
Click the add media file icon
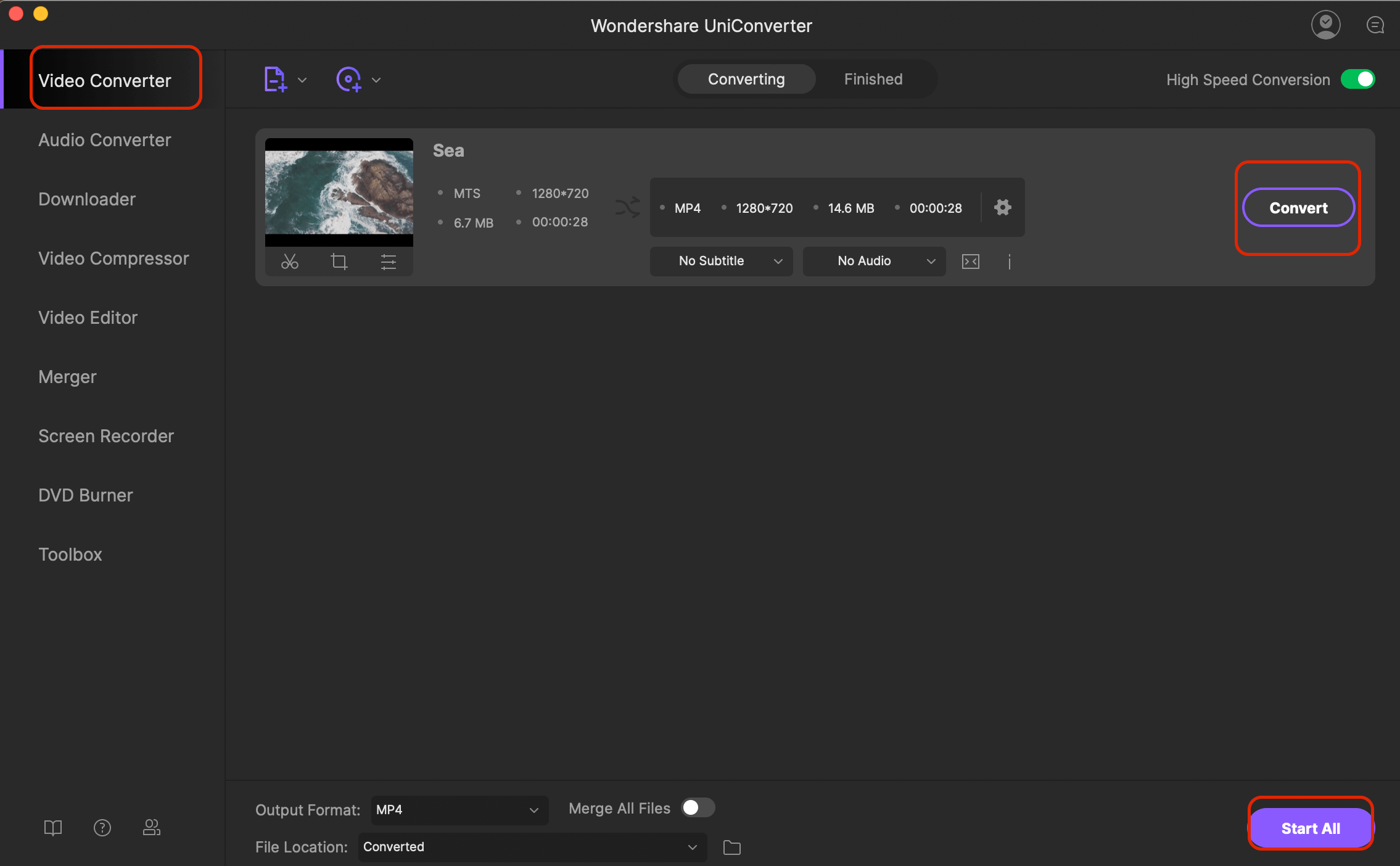(x=275, y=79)
